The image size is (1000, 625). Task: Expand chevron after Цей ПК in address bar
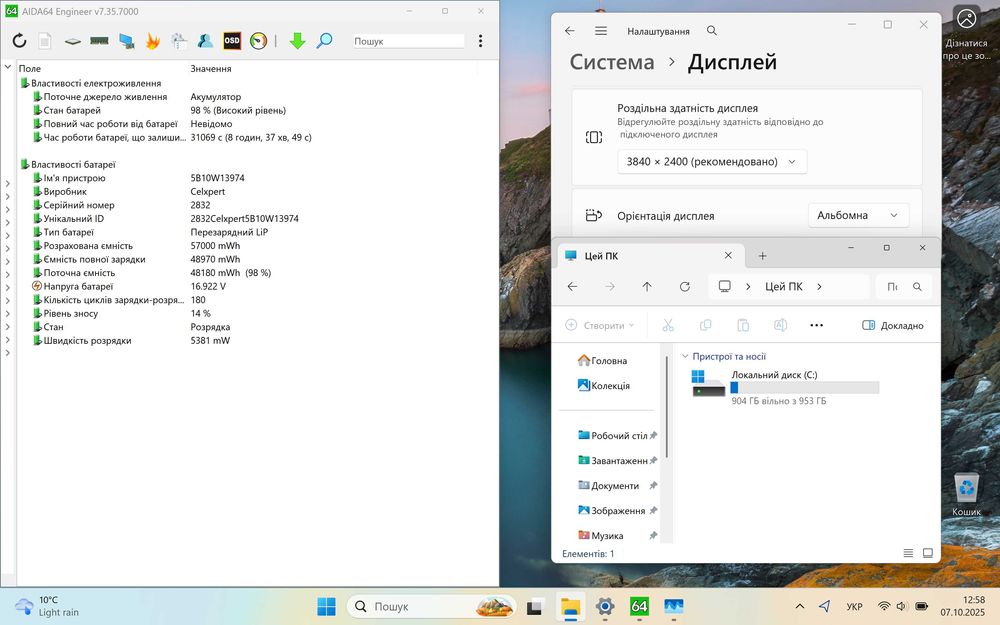pos(820,287)
